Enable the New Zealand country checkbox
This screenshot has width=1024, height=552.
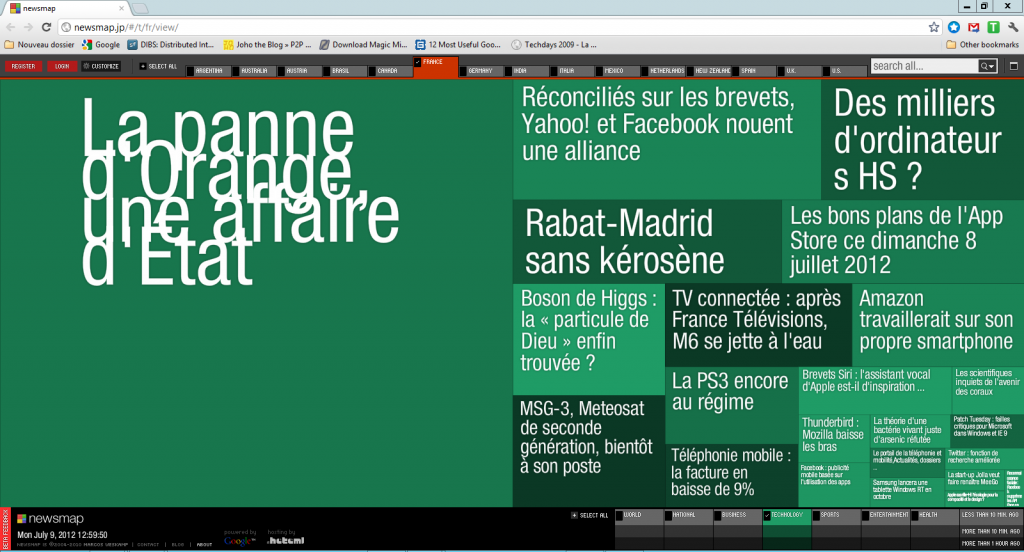coord(690,71)
